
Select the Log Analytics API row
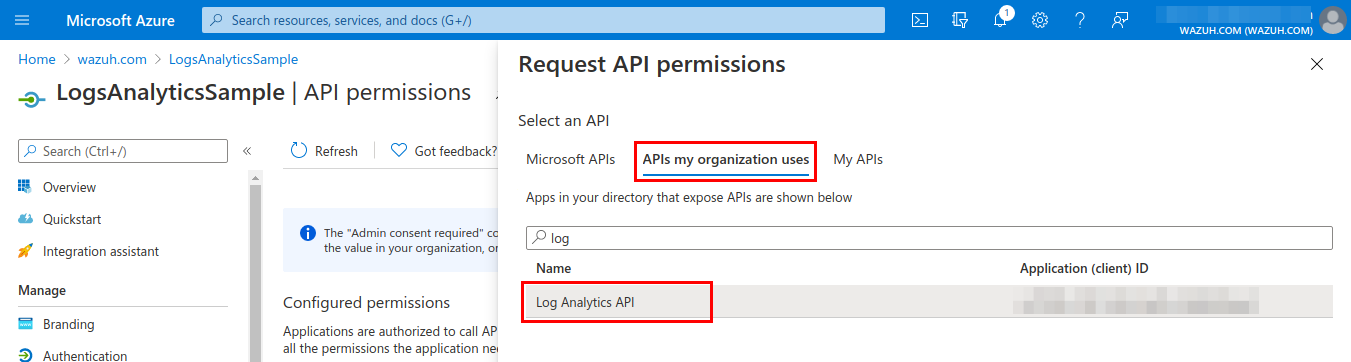[929, 302]
